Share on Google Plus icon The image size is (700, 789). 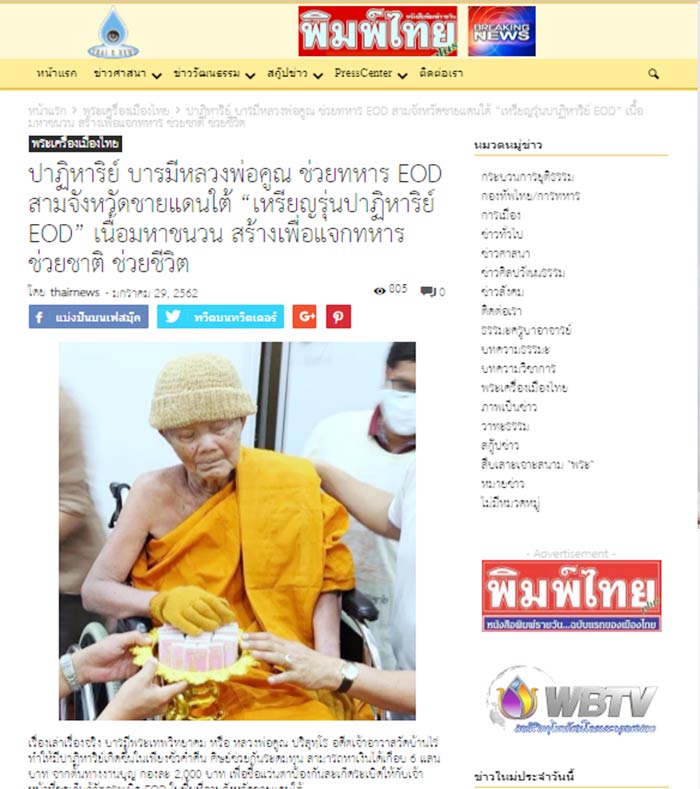pyautogui.click(x=304, y=317)
